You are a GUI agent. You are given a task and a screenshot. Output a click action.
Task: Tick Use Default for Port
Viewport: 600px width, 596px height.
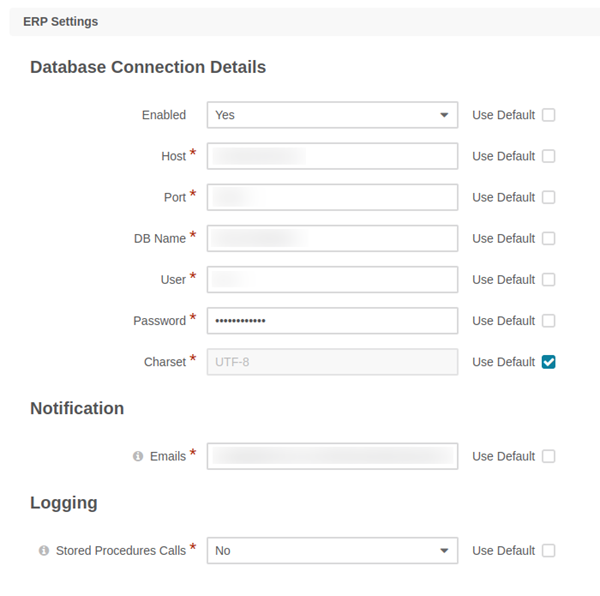pyautogui.click(x=548, y=197)
